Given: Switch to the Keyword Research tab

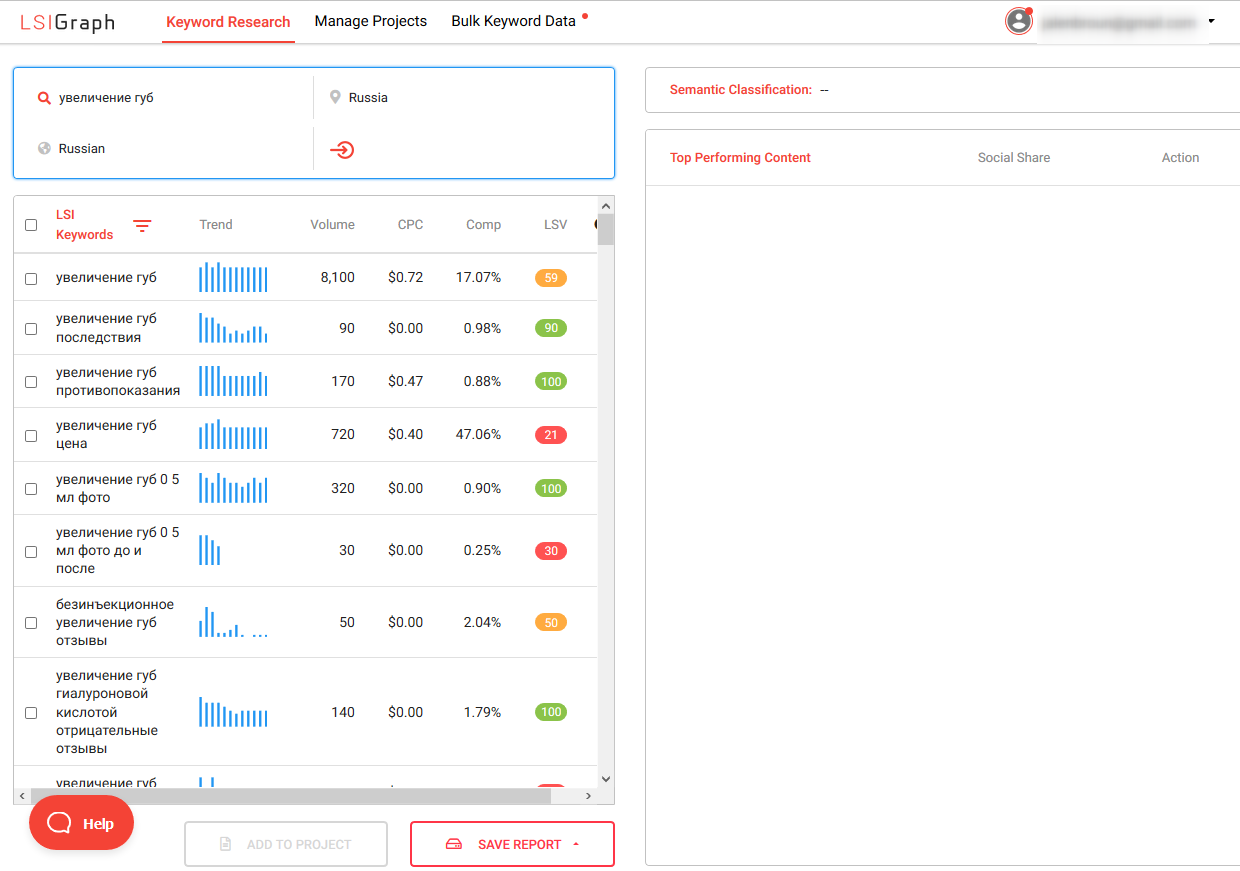Looking at the screenshot, I should [x=228, y=22].
